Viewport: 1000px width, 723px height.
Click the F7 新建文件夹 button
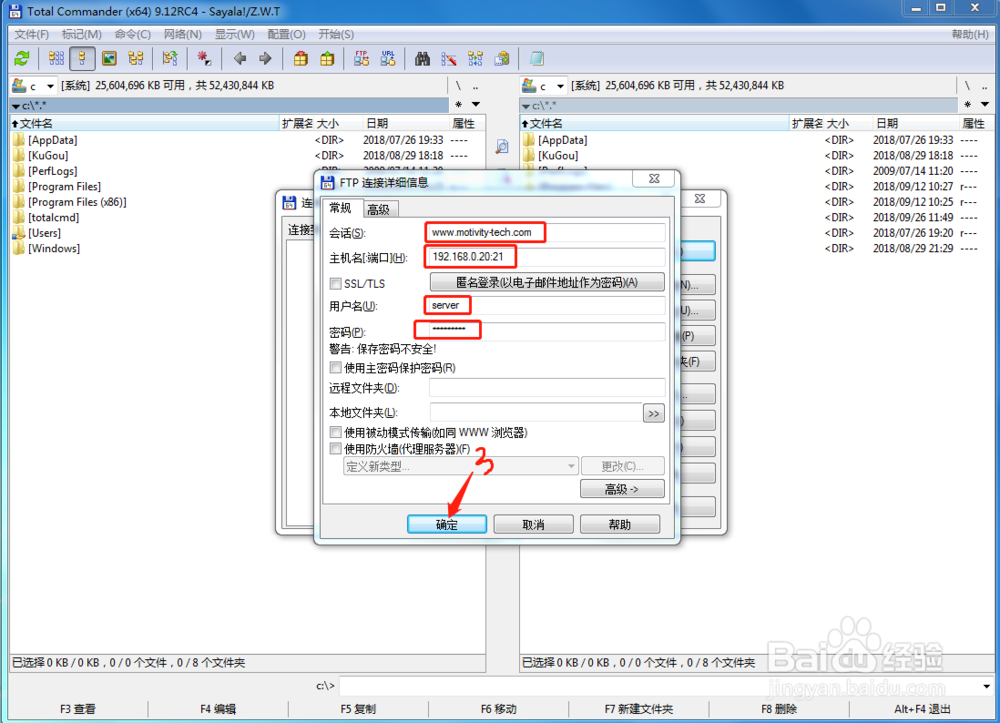point(638,709)
